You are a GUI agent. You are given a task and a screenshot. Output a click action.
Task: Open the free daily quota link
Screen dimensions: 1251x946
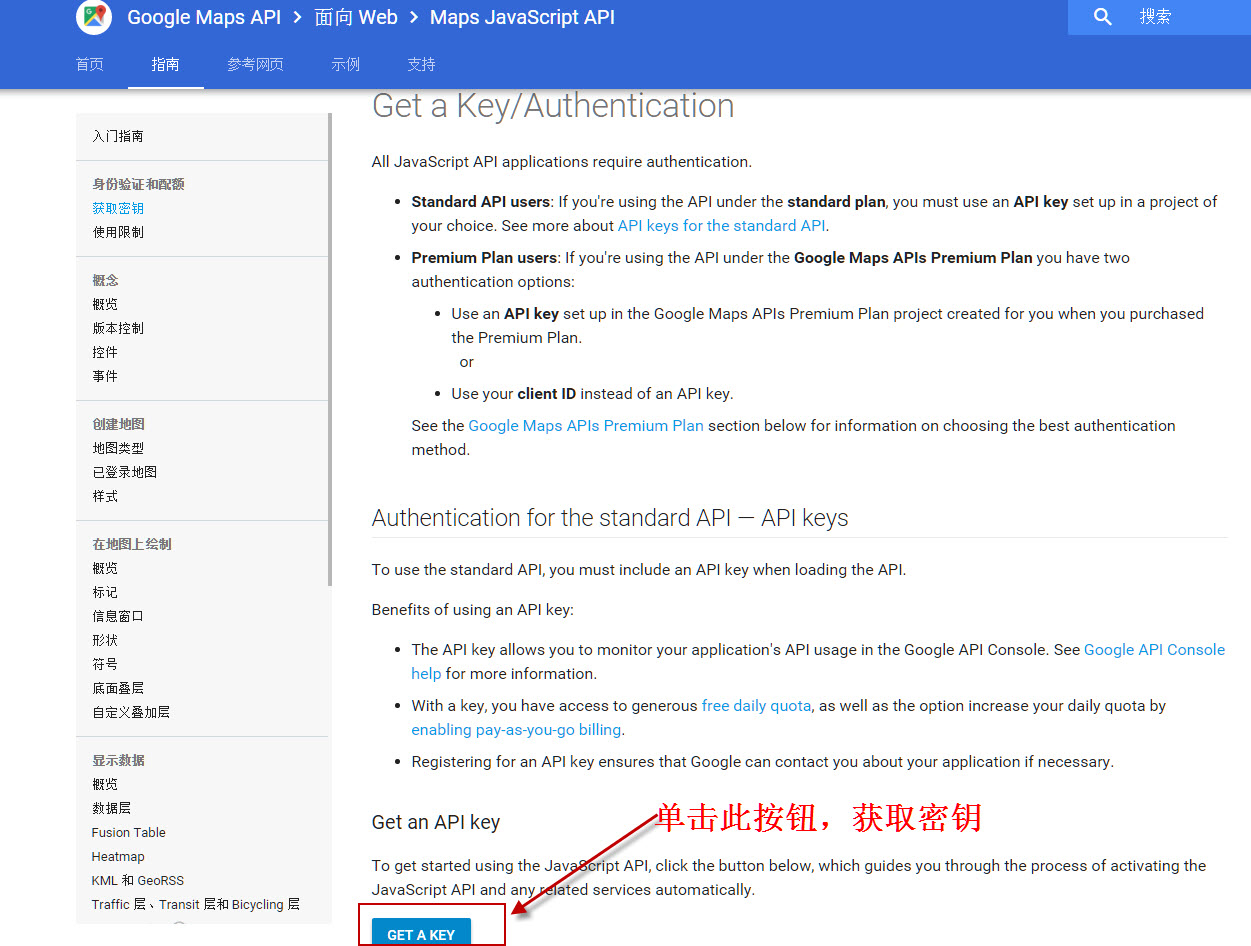[x=756, y=706]
